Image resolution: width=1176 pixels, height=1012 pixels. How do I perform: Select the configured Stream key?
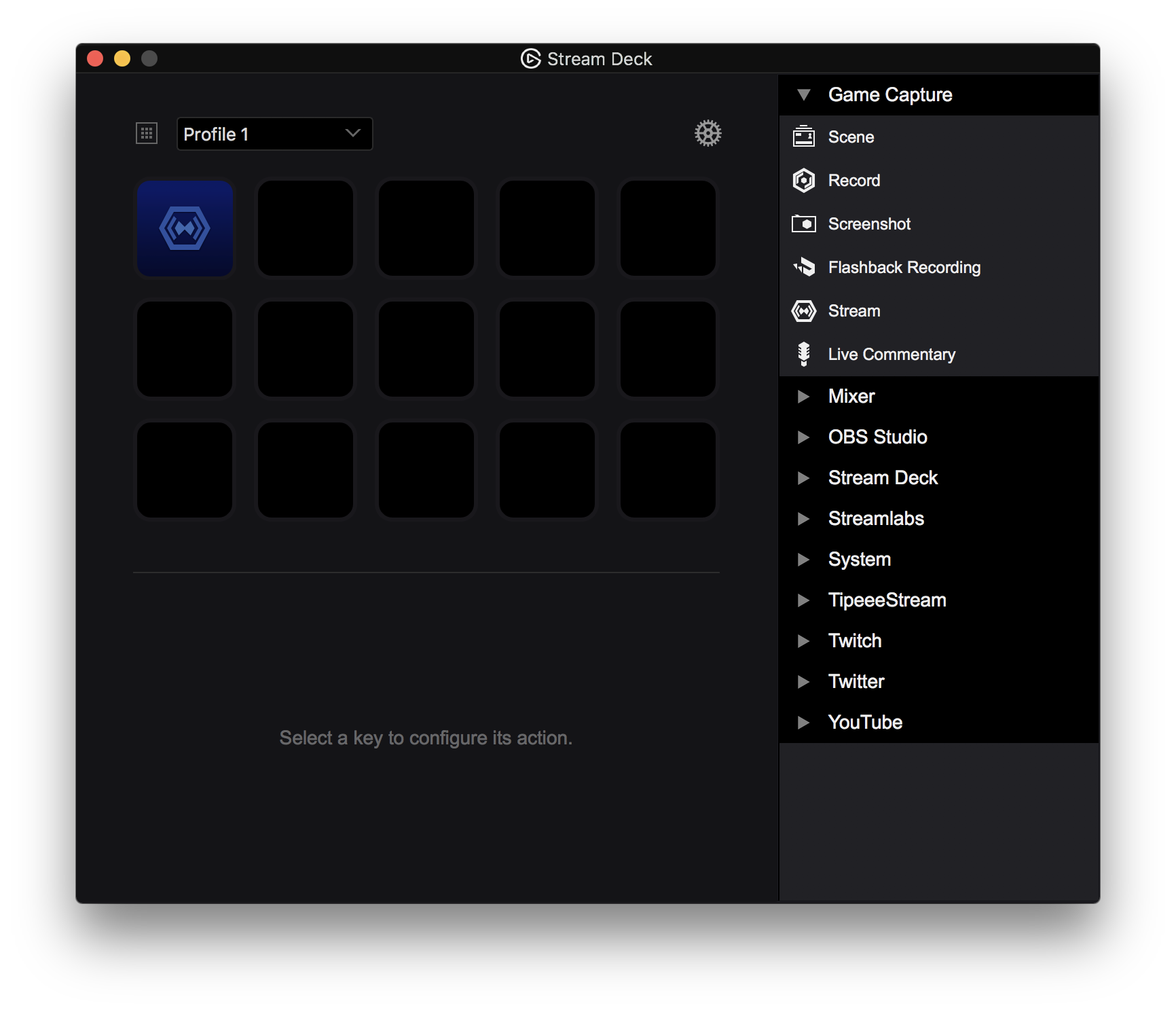[185, 228]
